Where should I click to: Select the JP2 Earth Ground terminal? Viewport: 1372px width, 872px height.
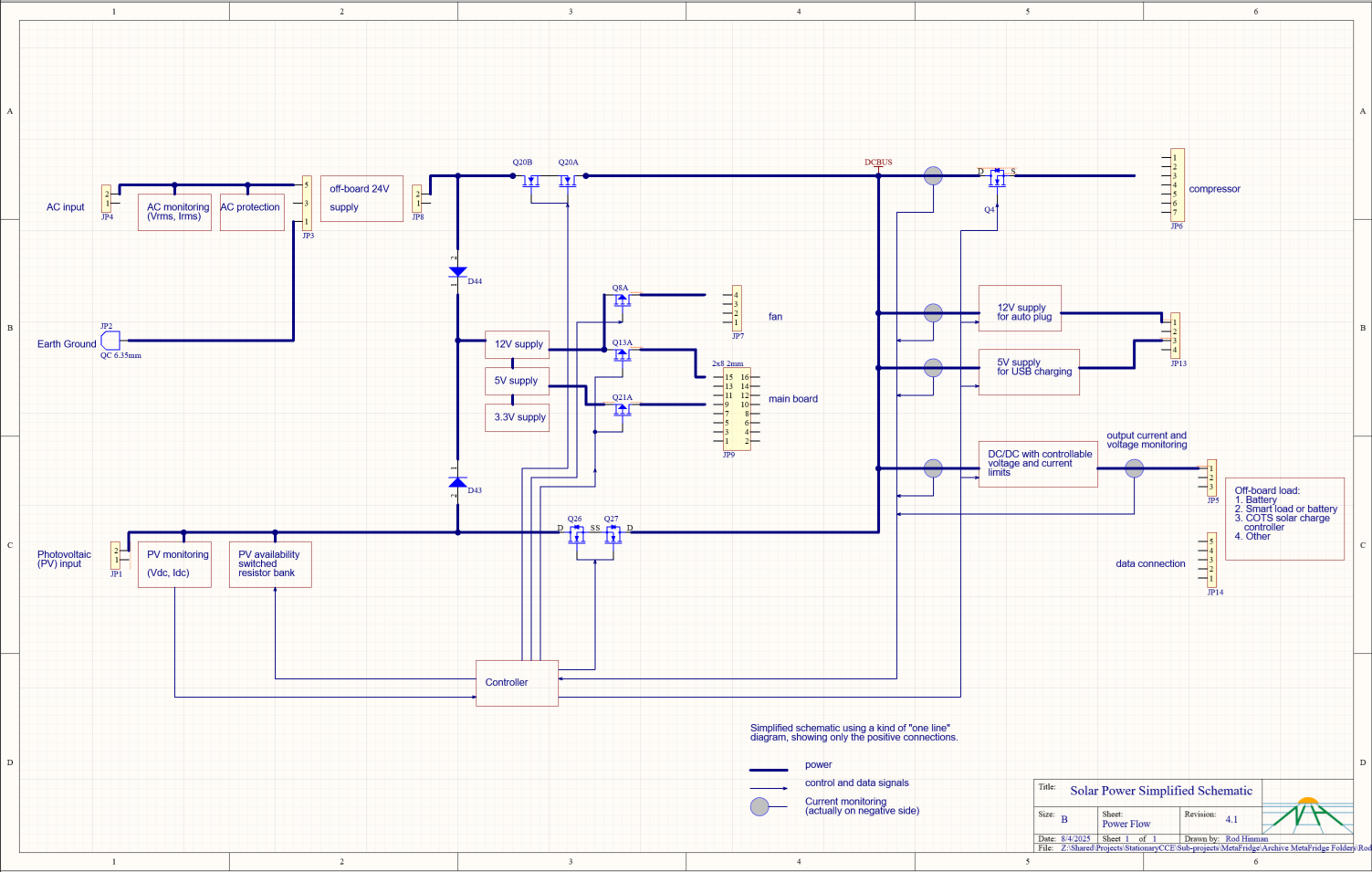pyautogui.click(x=110, y=341)
